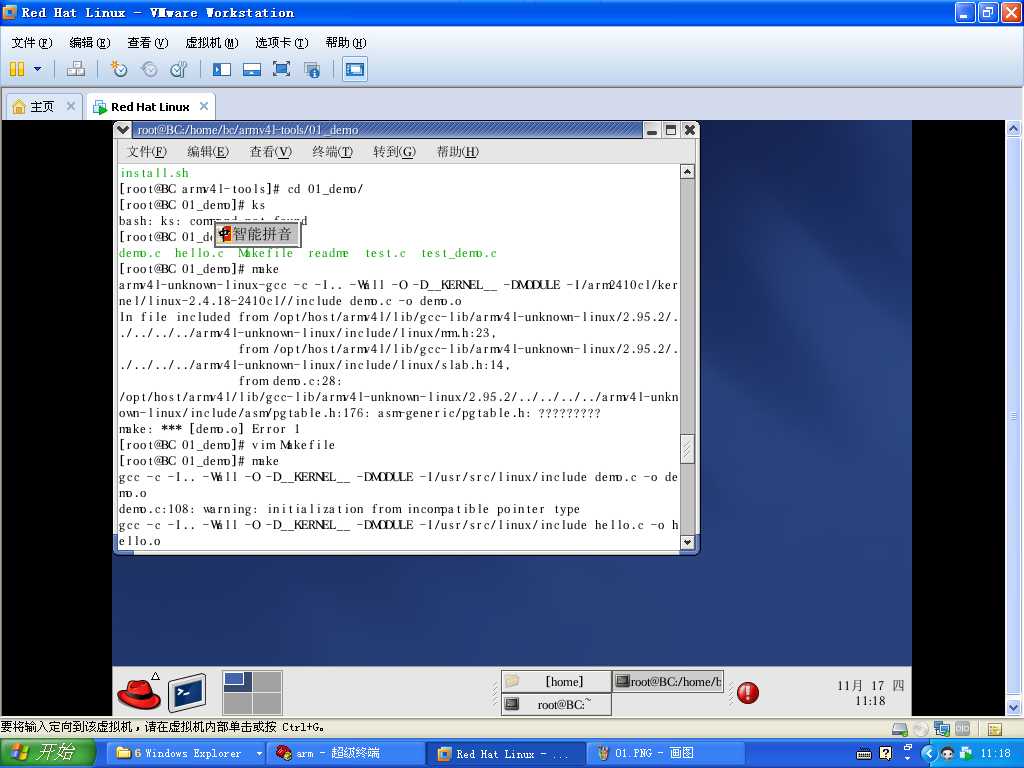
Task: Open the Red Hat main menu icon
Action: pos(138,693)
